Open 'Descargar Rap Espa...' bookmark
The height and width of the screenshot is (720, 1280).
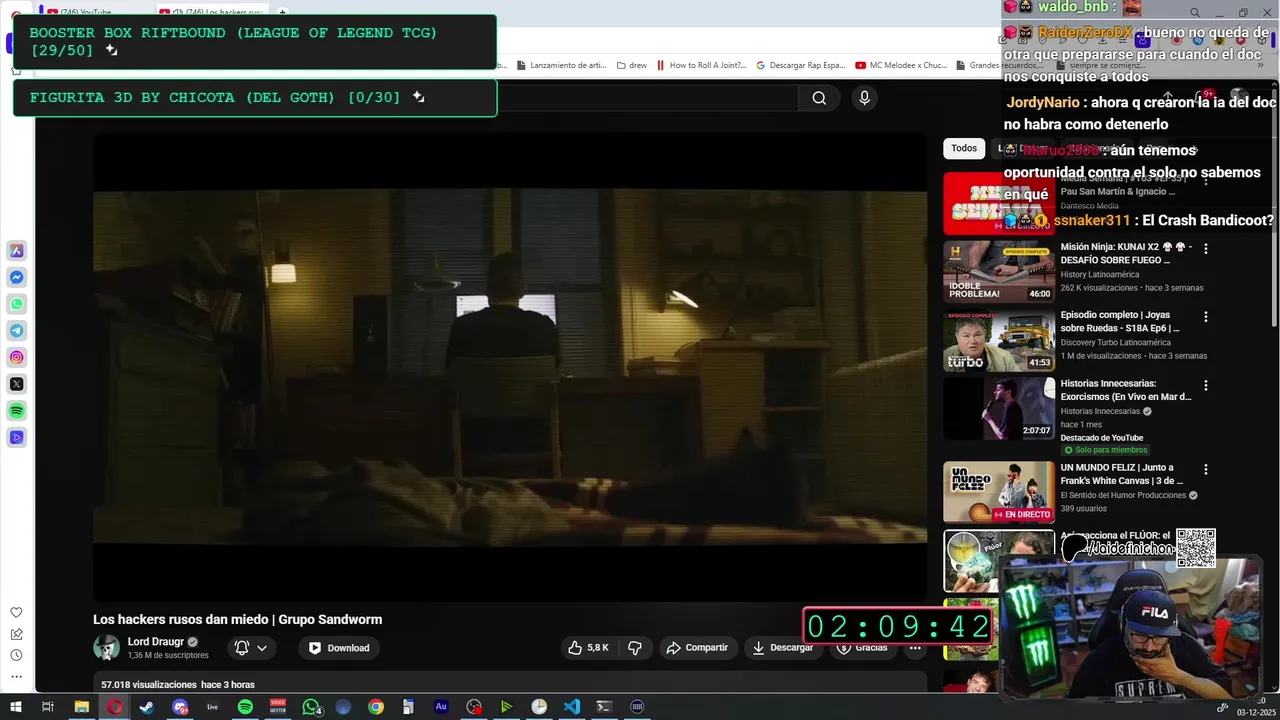pos(800,65)
